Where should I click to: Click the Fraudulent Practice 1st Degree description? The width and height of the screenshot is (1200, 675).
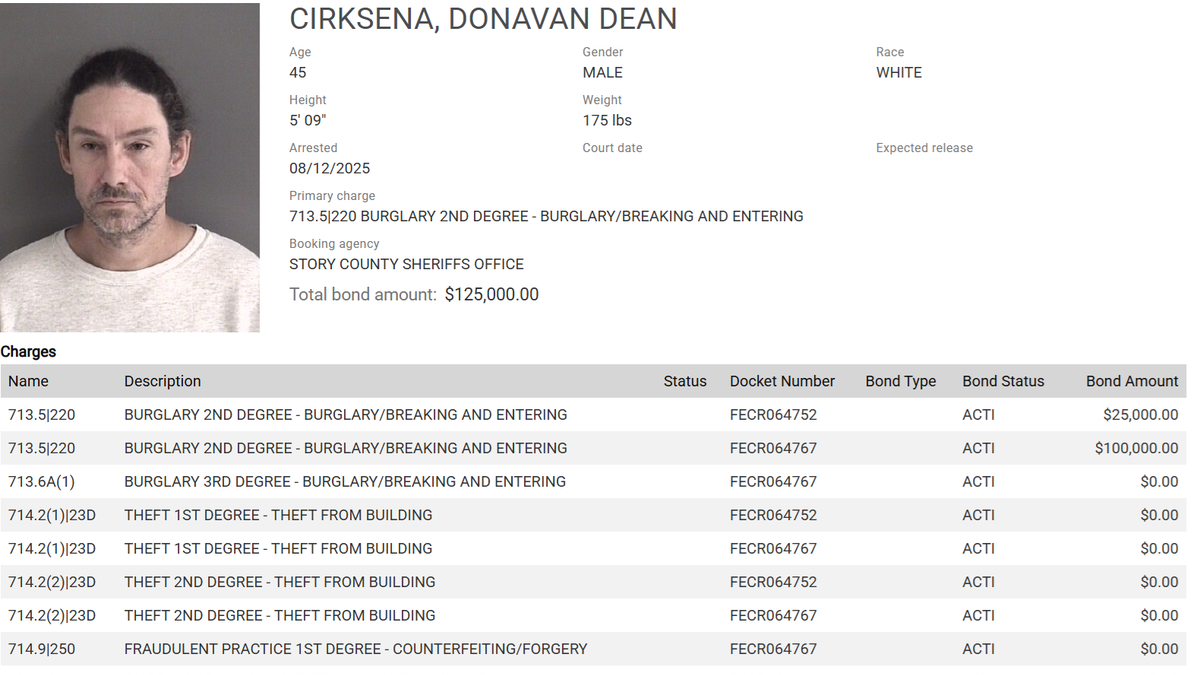[355, 649]
